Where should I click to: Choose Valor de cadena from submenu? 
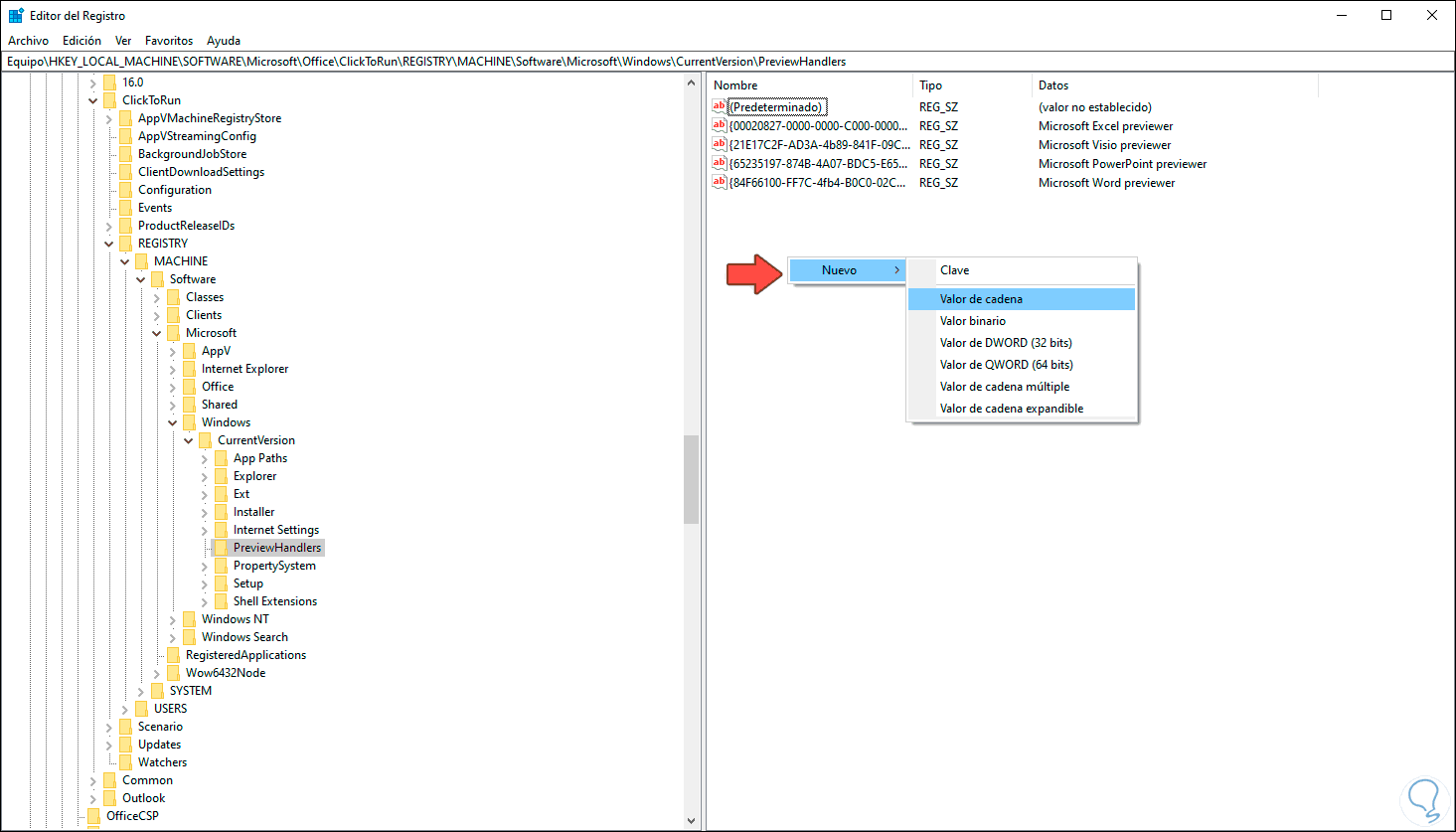[x=1022, y=299]
